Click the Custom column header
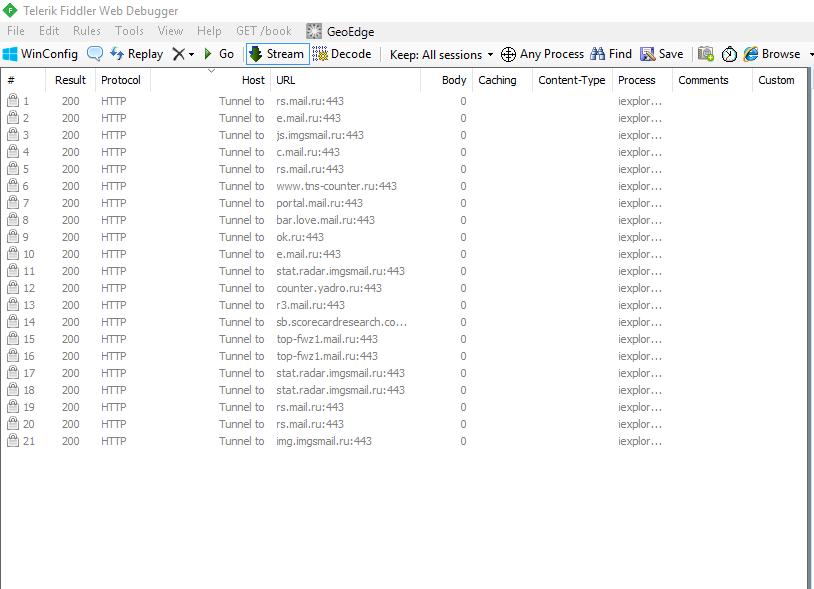 click(x=779, y=80)
